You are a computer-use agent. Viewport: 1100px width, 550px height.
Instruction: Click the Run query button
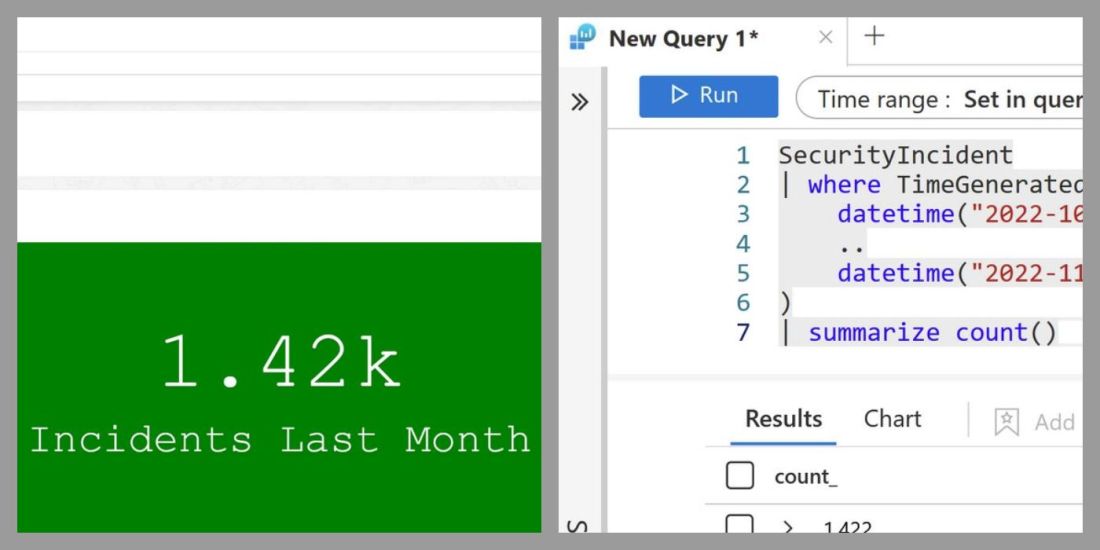[x=708, y=96]
